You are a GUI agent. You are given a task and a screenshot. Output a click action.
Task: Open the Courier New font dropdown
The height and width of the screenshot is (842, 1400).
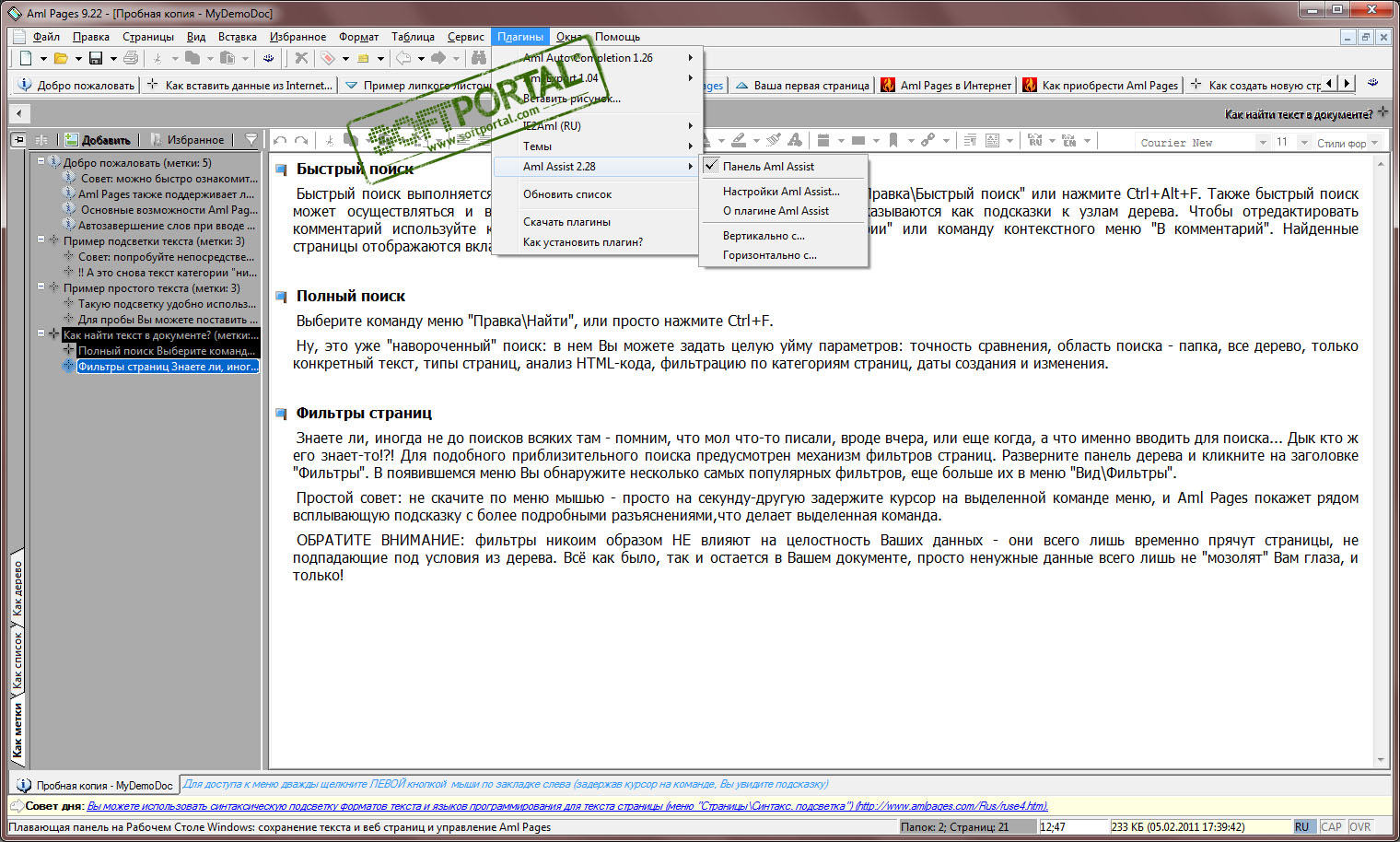pyautogui.click(x=1264, y=143)
